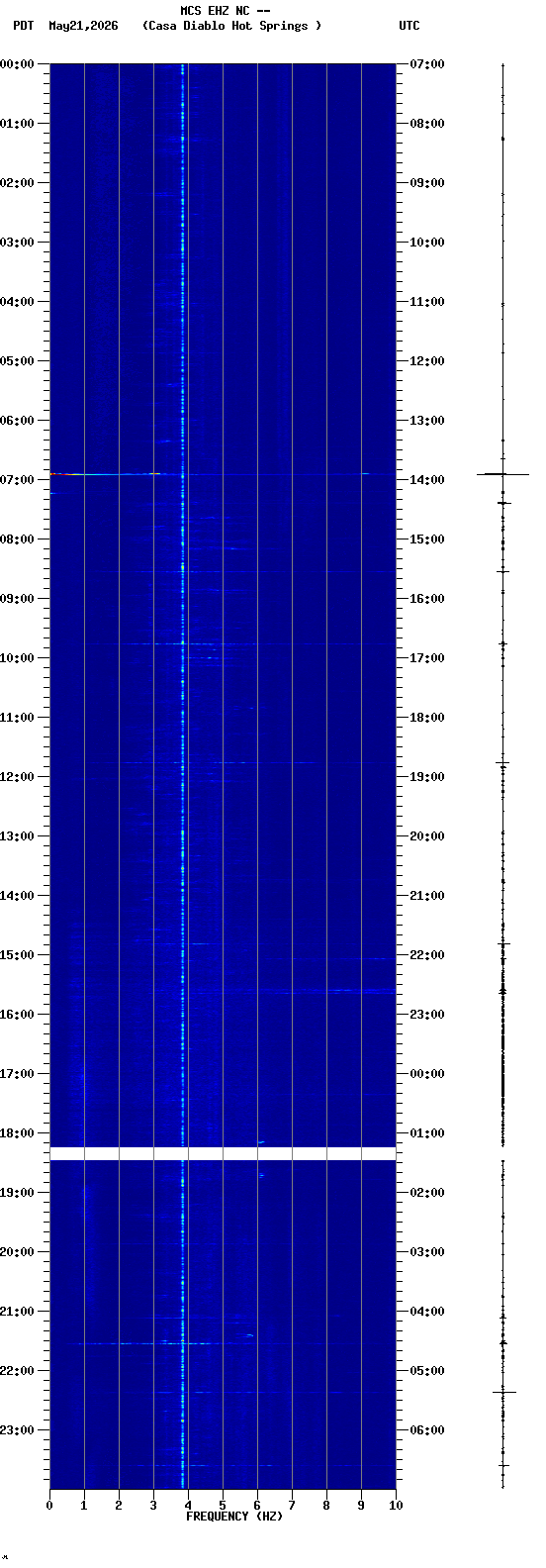This screenshot has height=1568, width=546.
Task: Select the 05:00 label on PDT axis
Action: click(17, 361)
